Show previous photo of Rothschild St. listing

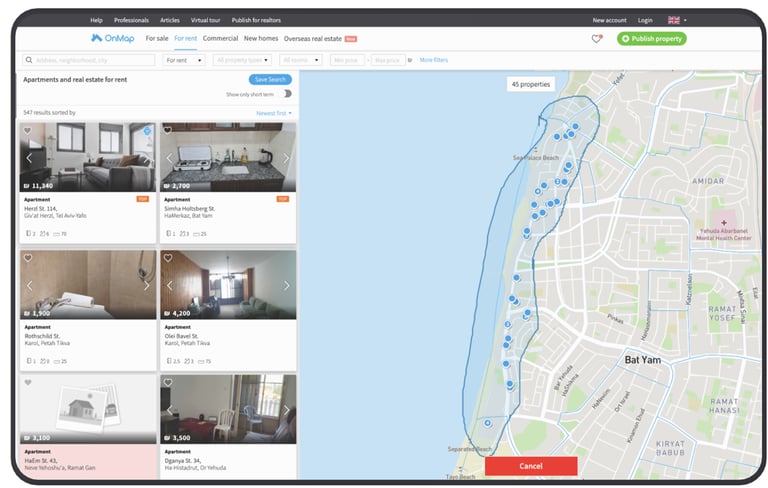point(29,285)
